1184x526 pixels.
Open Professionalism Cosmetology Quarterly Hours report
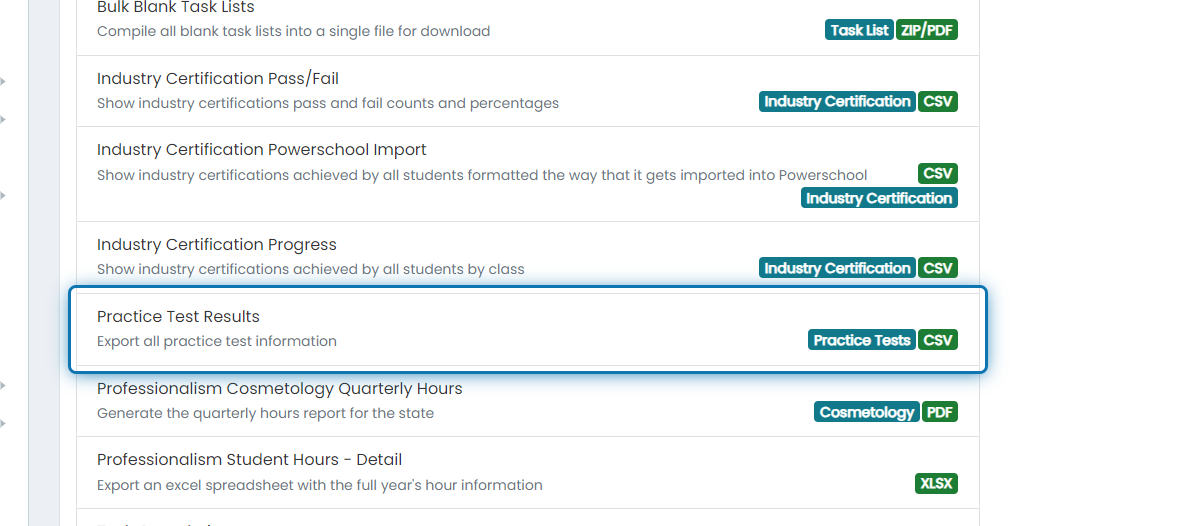click(527, 401)
